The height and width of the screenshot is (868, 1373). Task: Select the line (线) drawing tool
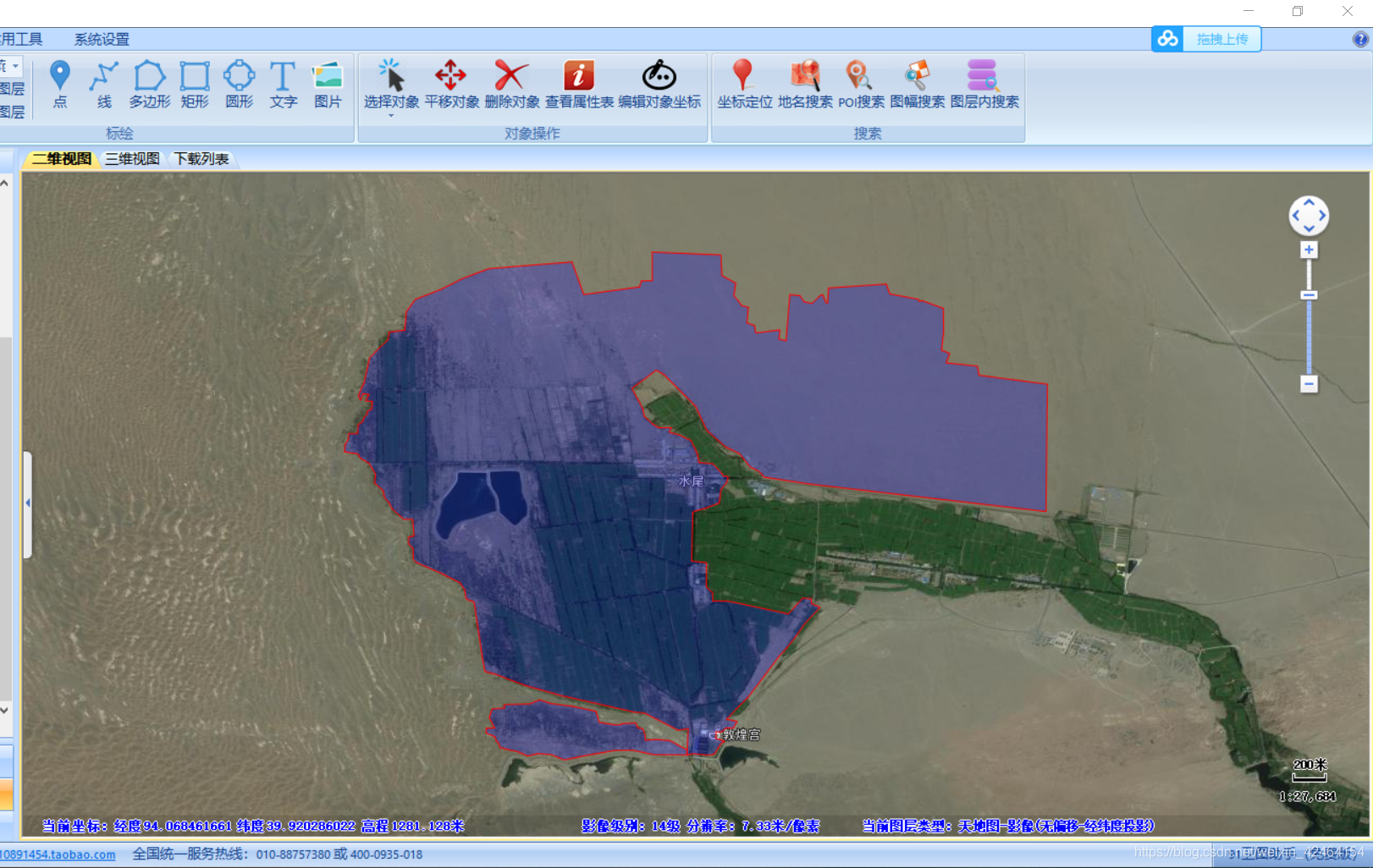(104, 85)
